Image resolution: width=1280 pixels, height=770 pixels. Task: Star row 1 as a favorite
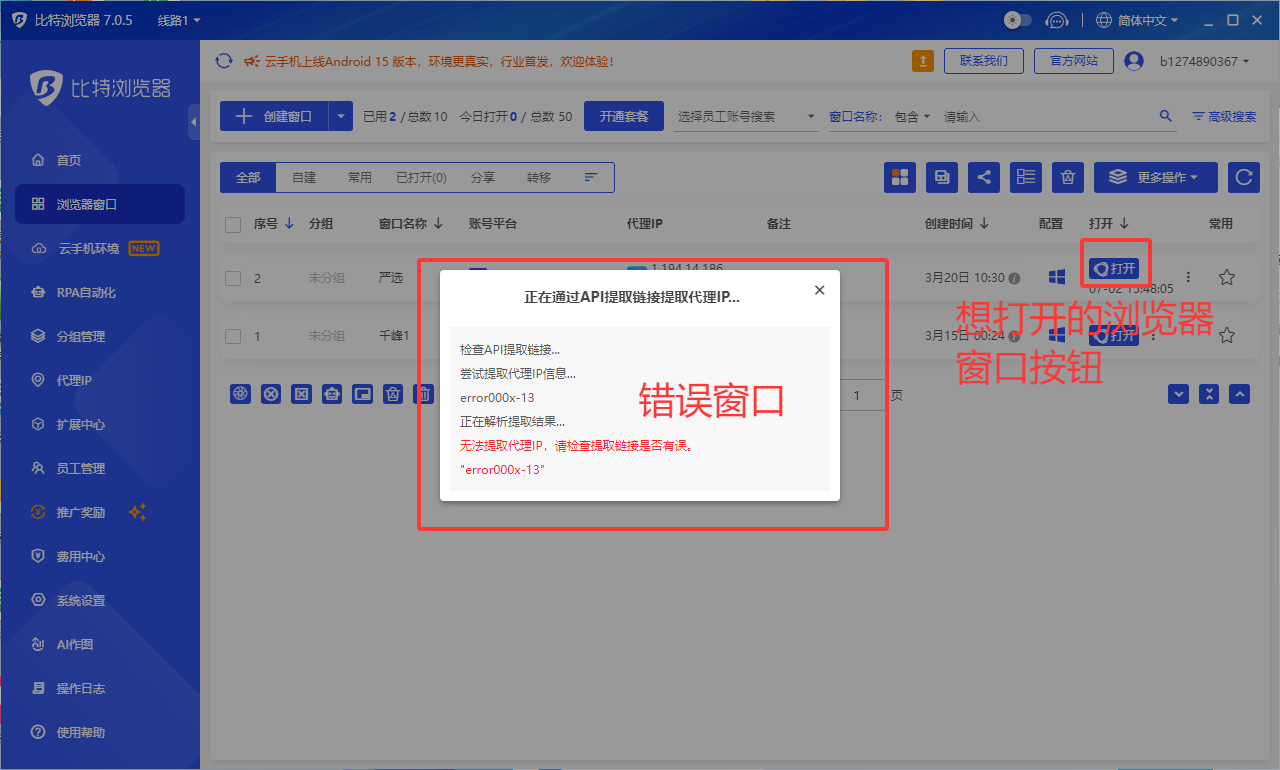(1227, 335)
